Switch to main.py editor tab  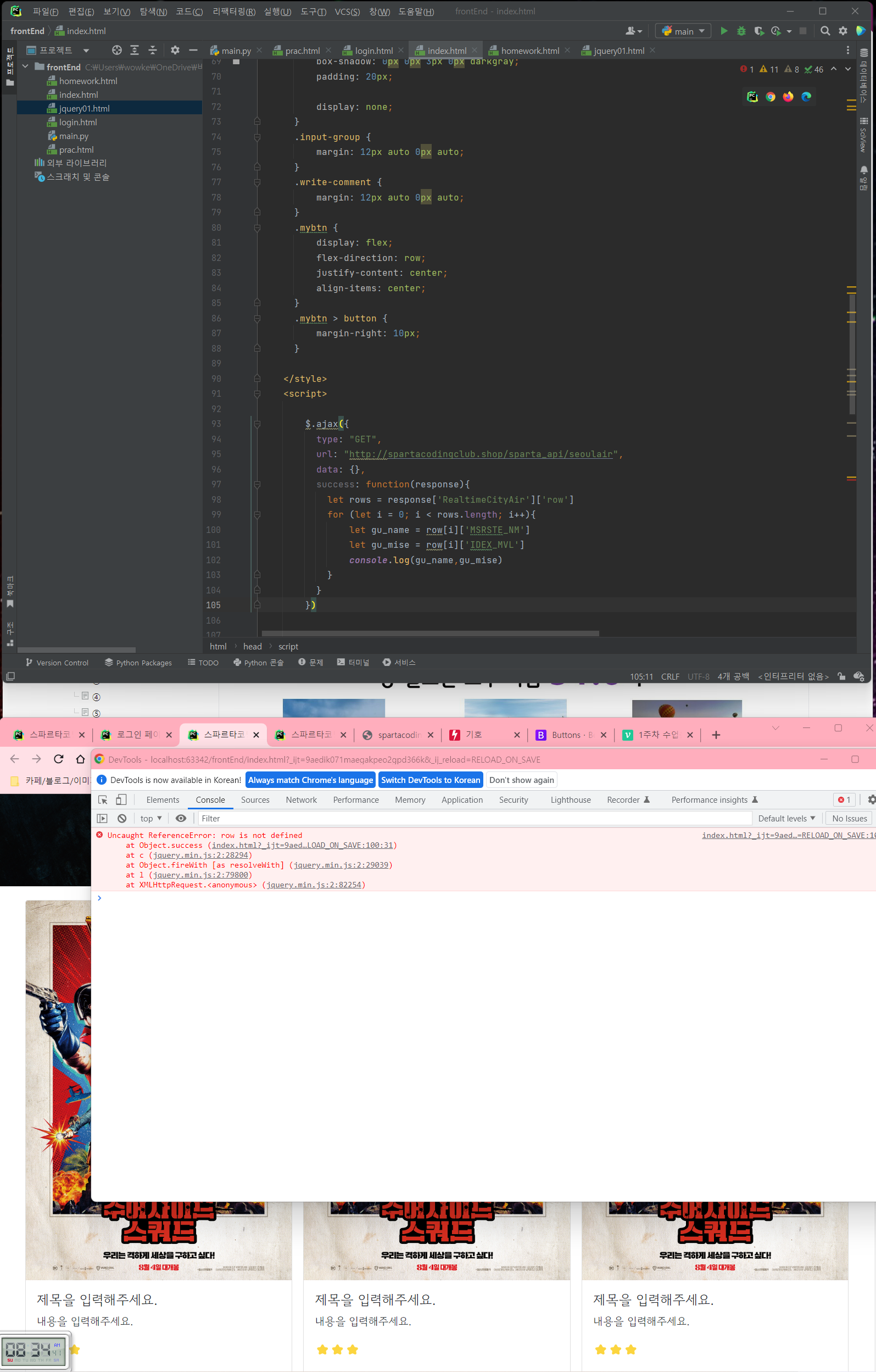coord(236,51)
